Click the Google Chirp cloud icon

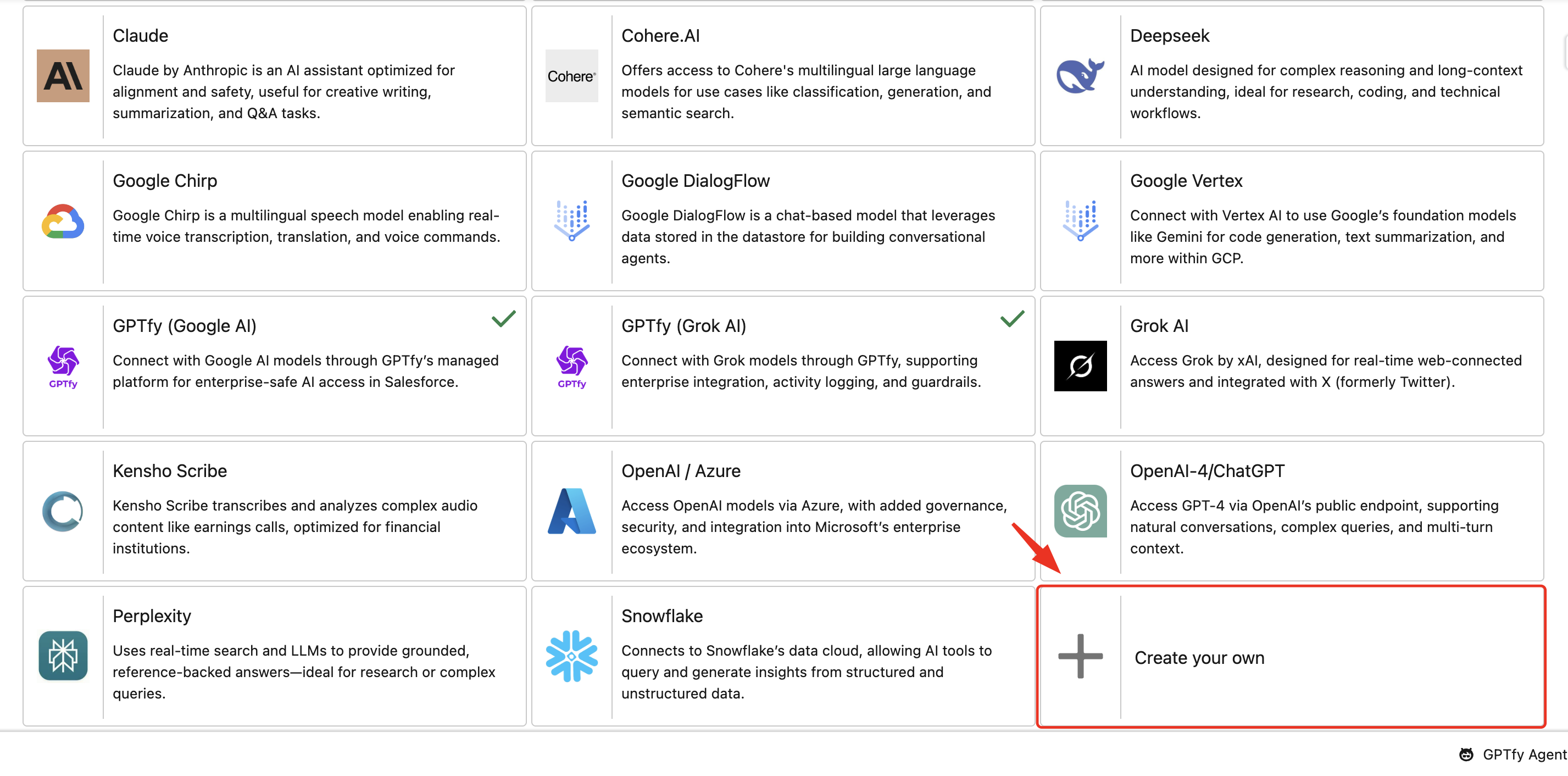click(63, 220)
